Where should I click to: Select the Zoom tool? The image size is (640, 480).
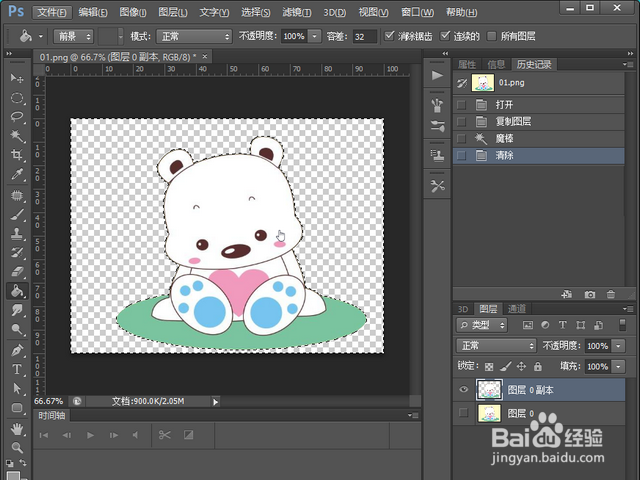(x=17, y=448)
